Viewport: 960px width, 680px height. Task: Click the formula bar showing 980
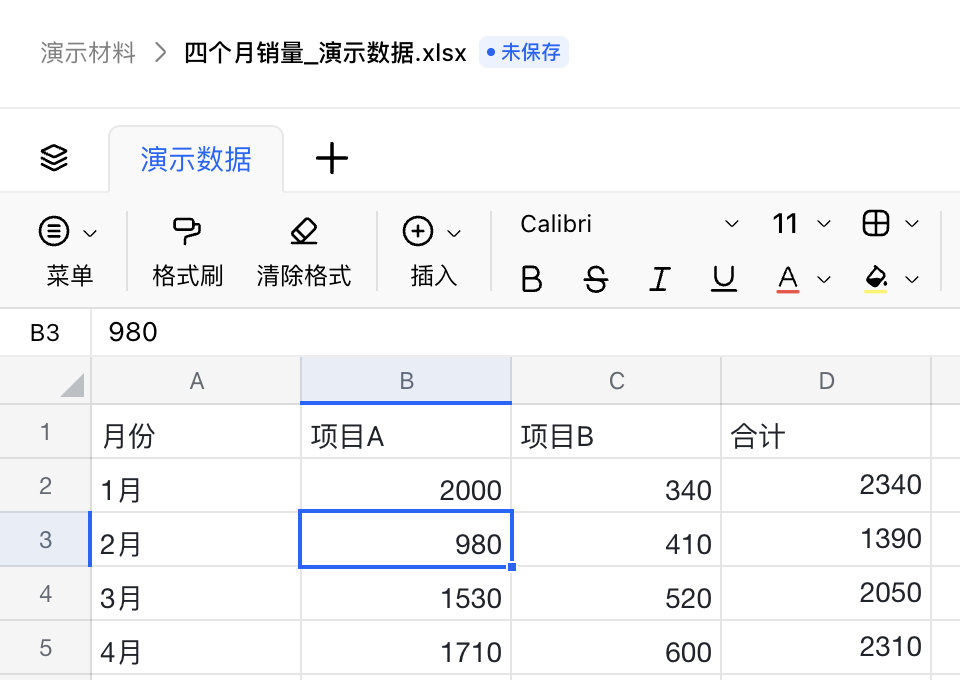tap(525, 332)
